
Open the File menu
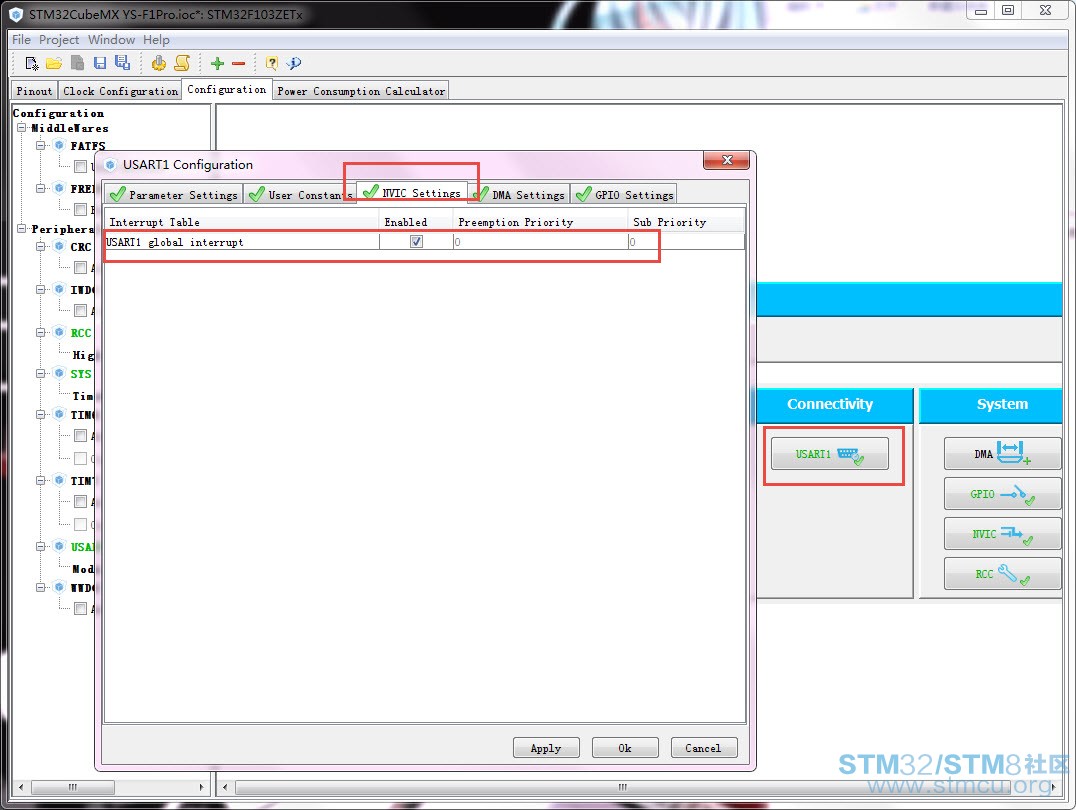coord(21,40)
